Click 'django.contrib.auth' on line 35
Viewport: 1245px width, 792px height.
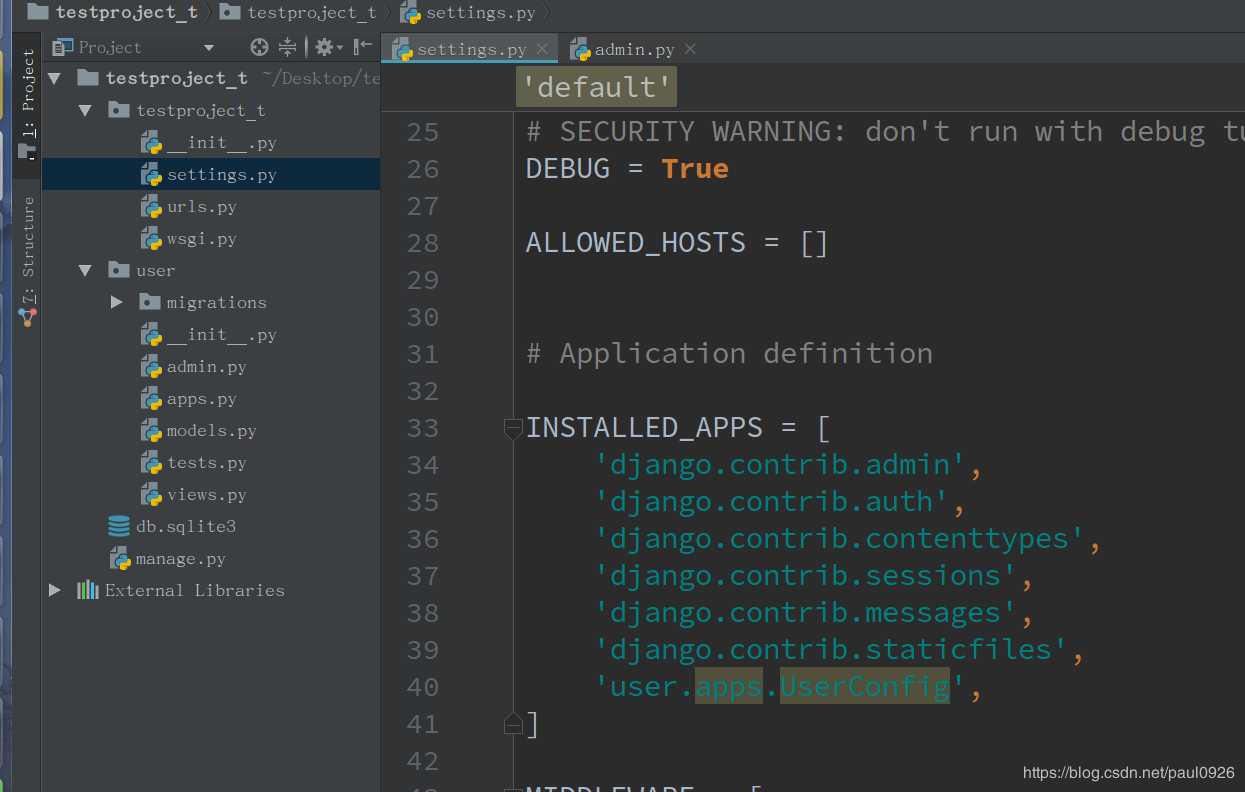[x=771, y=501]
